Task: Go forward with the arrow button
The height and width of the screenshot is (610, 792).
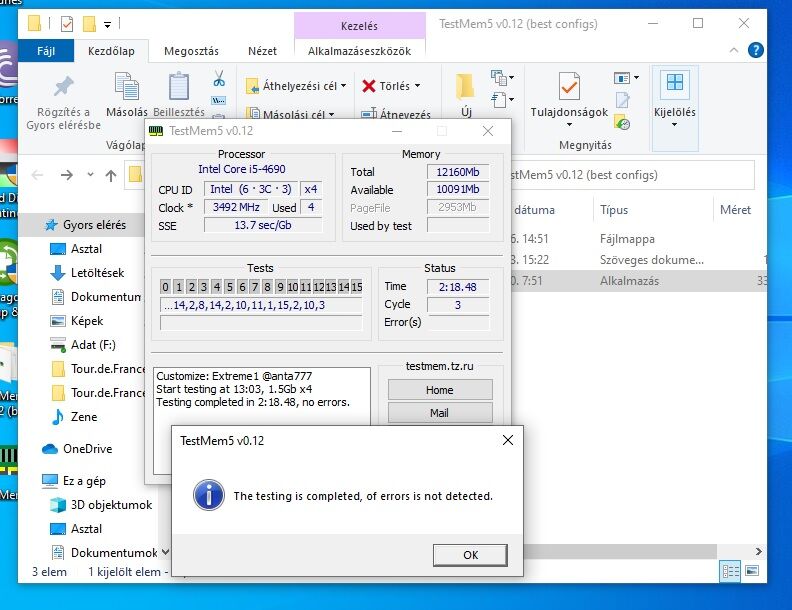Action: 67,175
